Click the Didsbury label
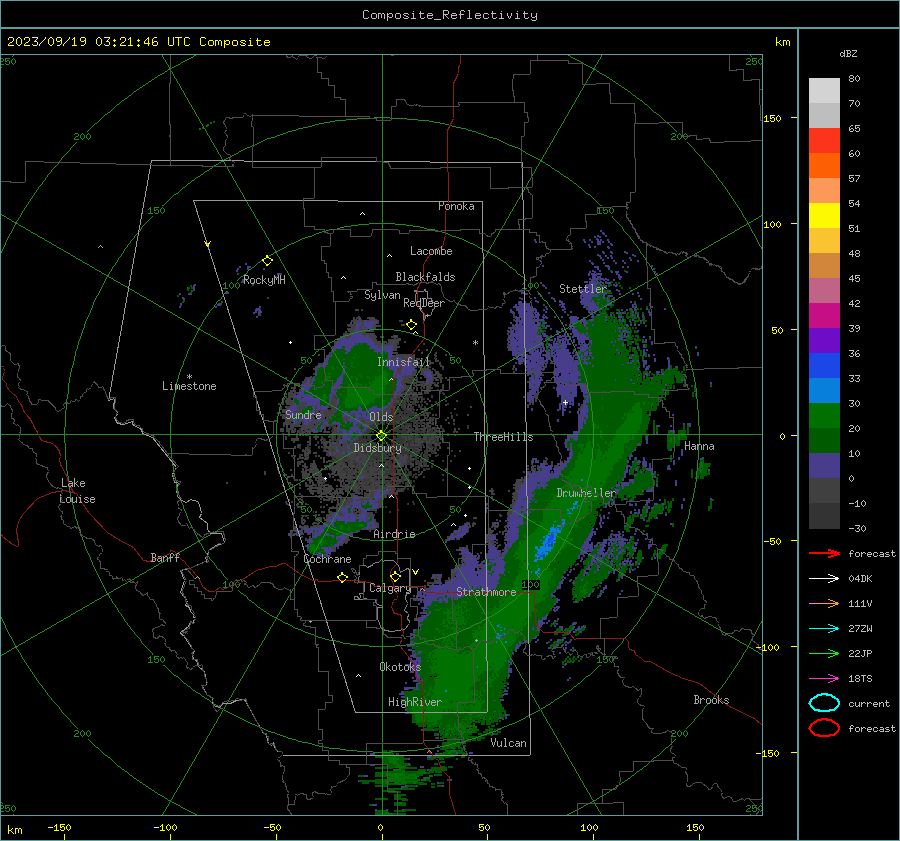This screenshot has height=841, width=900. (x=377, y=448)
